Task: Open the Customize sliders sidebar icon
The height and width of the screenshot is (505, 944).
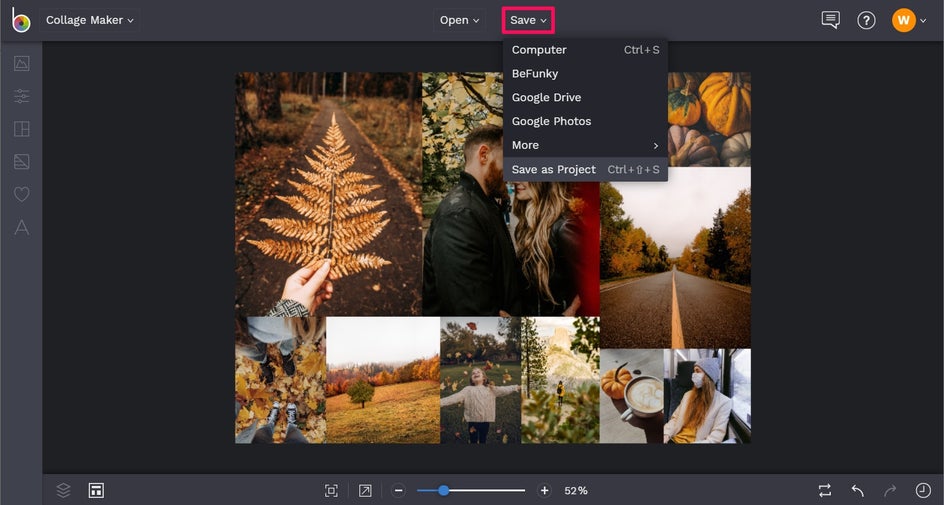Action: point(22,96)
